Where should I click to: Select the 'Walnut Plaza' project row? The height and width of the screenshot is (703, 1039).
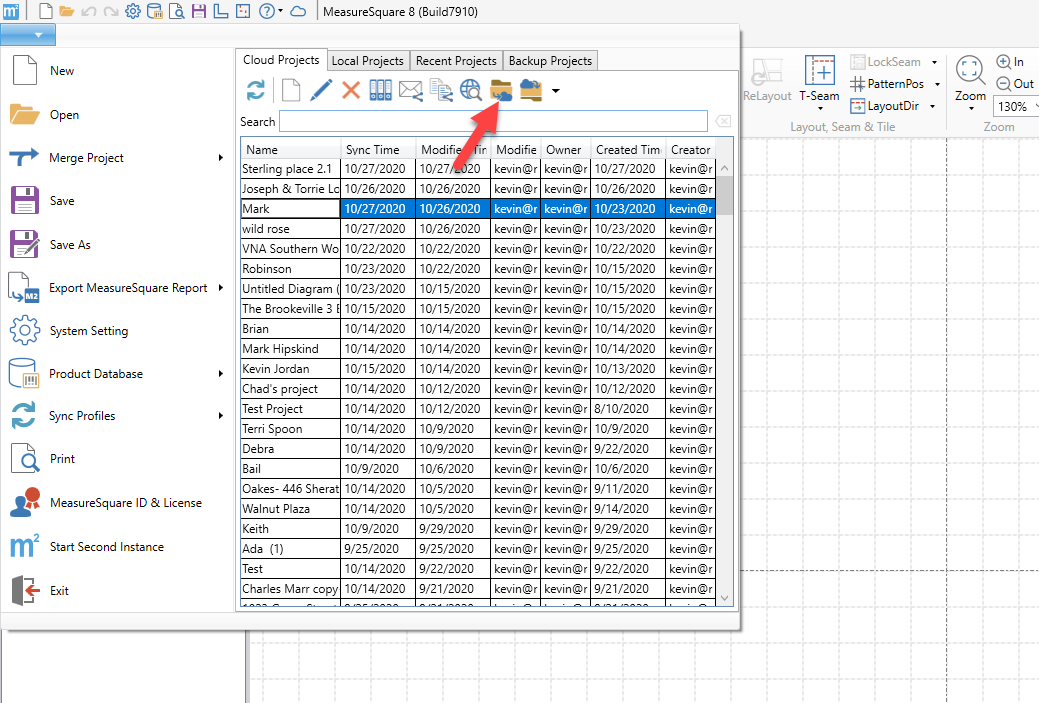tap(478, 509)
